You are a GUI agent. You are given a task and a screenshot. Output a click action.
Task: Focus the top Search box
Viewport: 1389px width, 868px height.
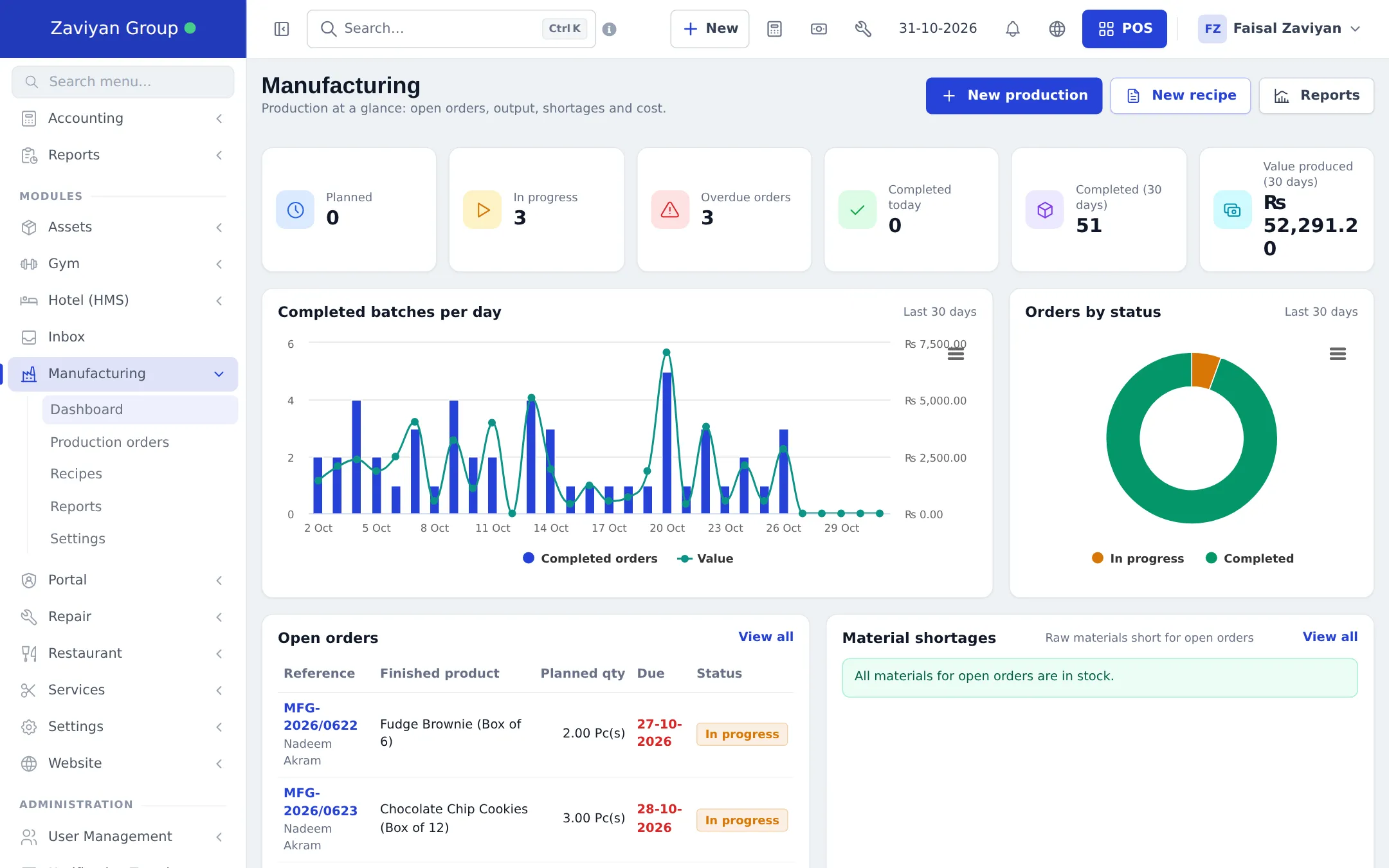pyautogui.click(x=451, y=29)
